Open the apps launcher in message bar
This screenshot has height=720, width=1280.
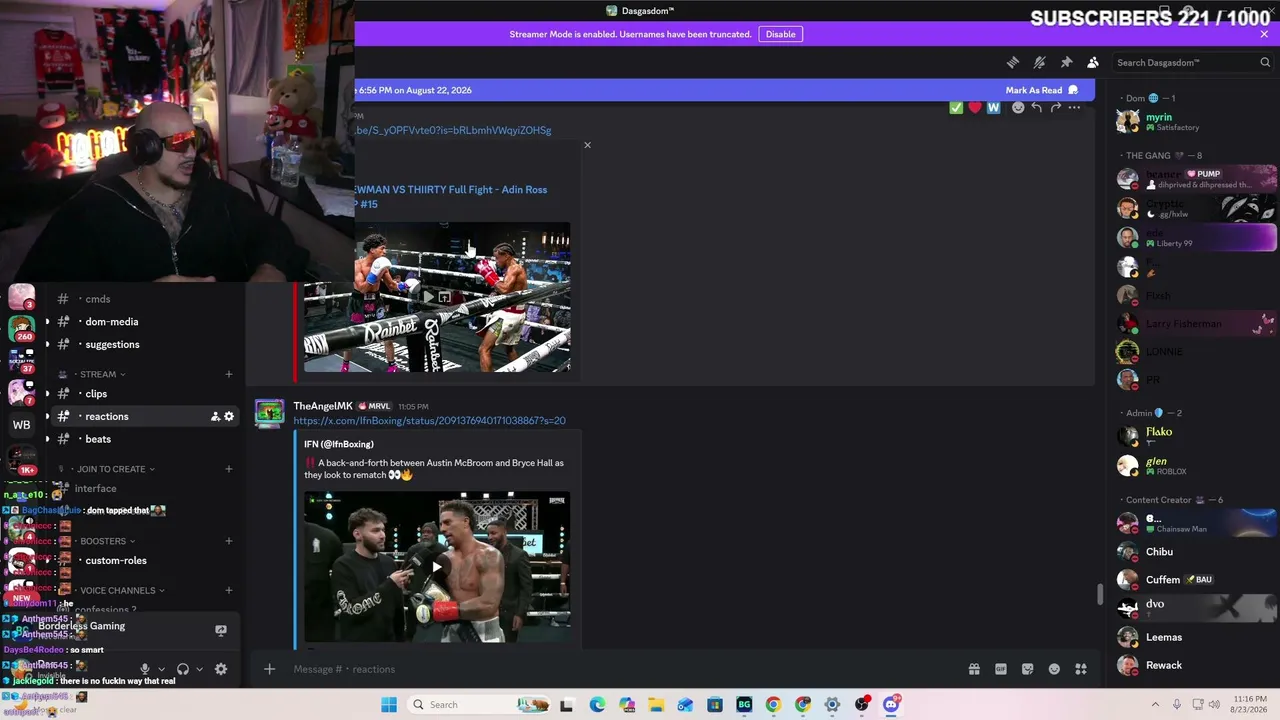1081,669
